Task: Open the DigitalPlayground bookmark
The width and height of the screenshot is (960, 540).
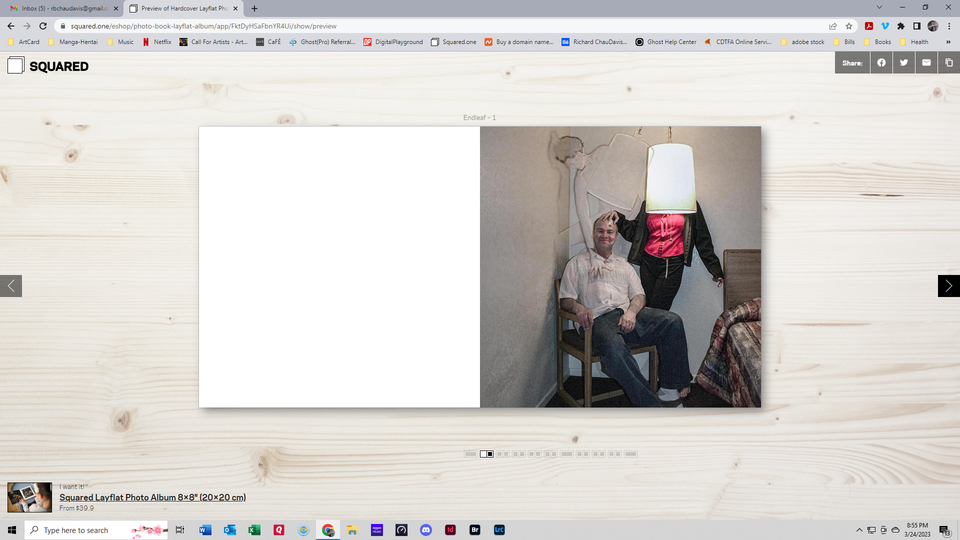Action: (393, 42)
